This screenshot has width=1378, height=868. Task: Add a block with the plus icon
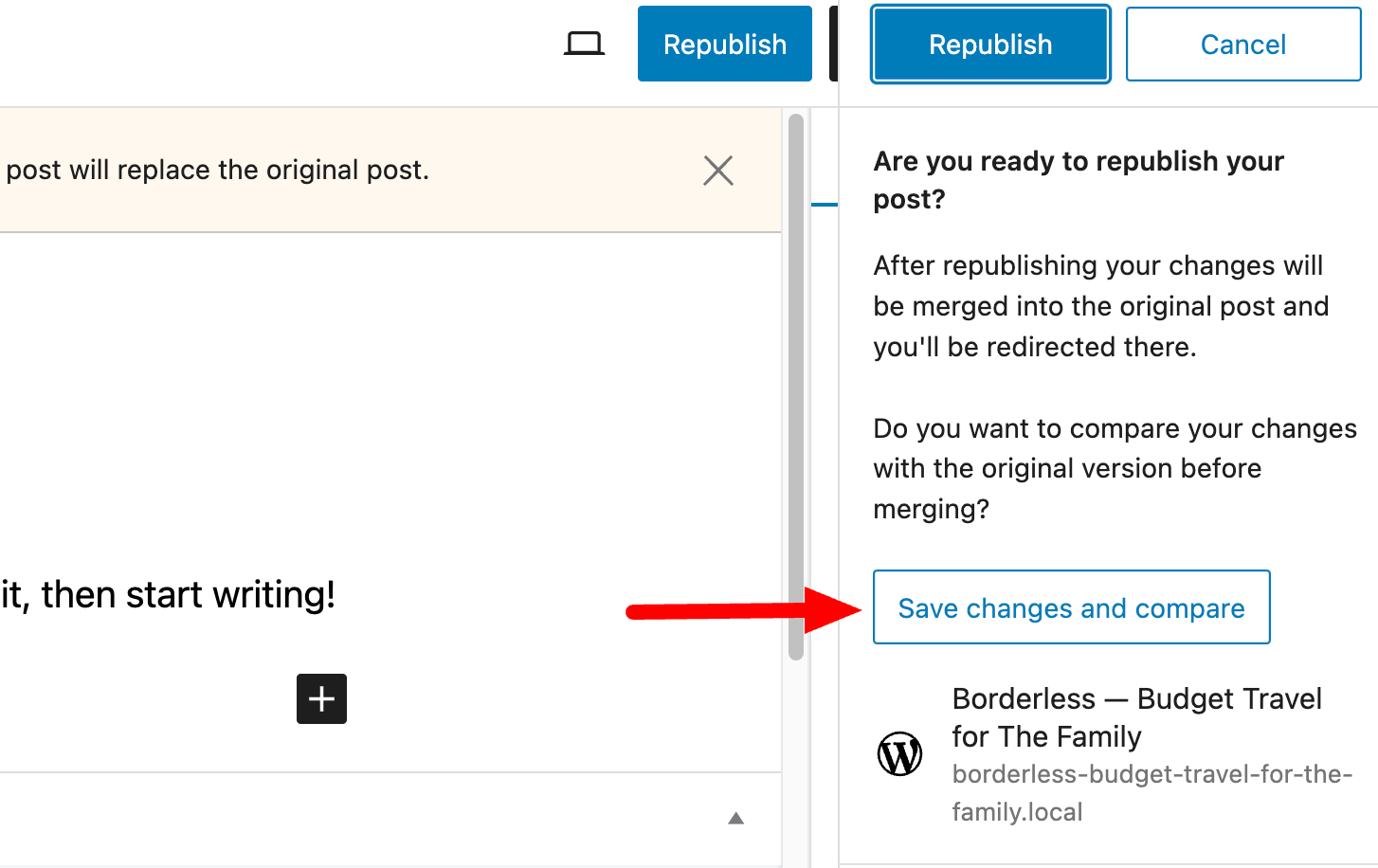[321, 699]
